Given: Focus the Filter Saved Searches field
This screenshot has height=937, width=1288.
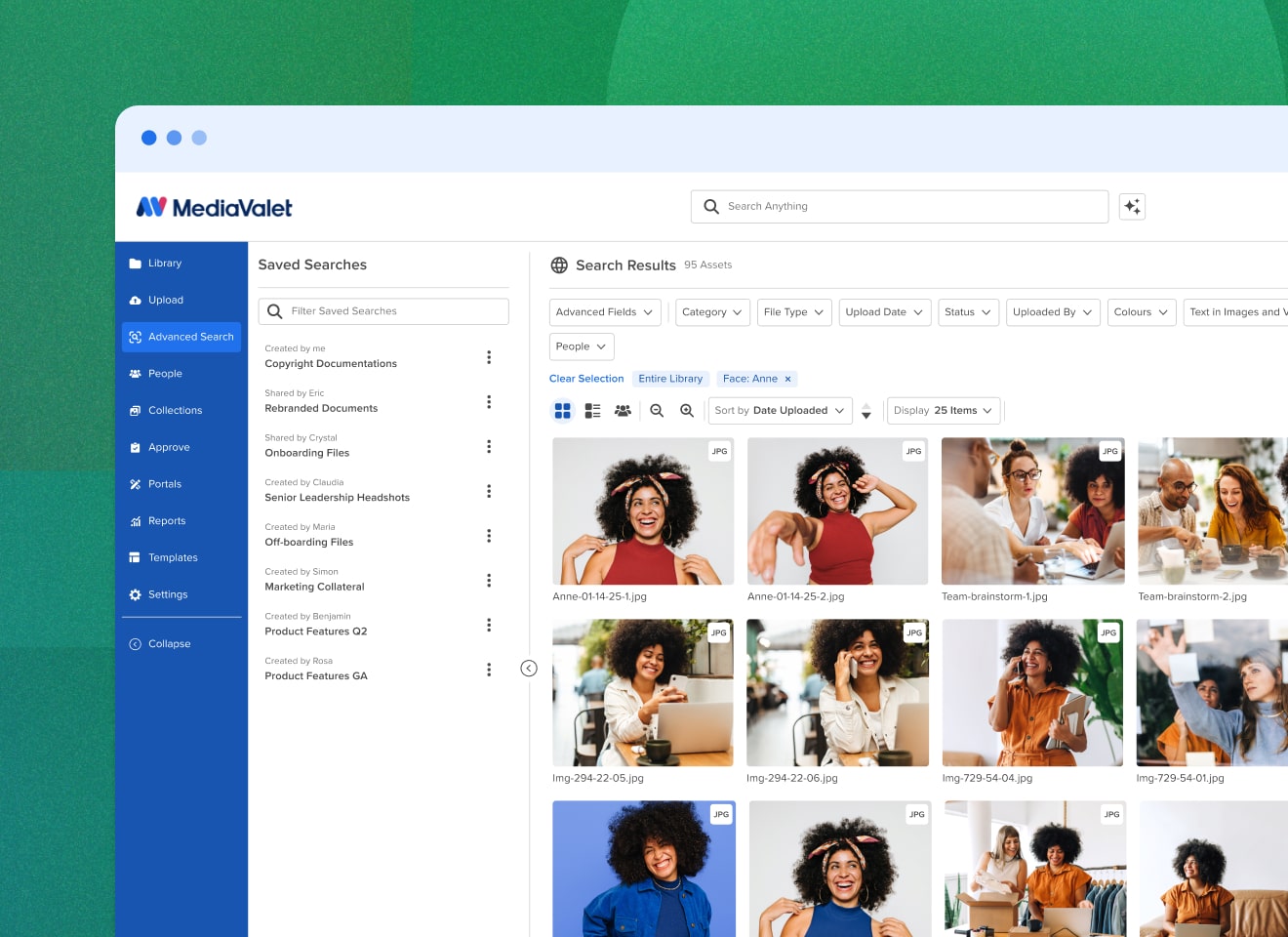Looking at the screenshot, I should pyautogui.click(x=383, y=311).
